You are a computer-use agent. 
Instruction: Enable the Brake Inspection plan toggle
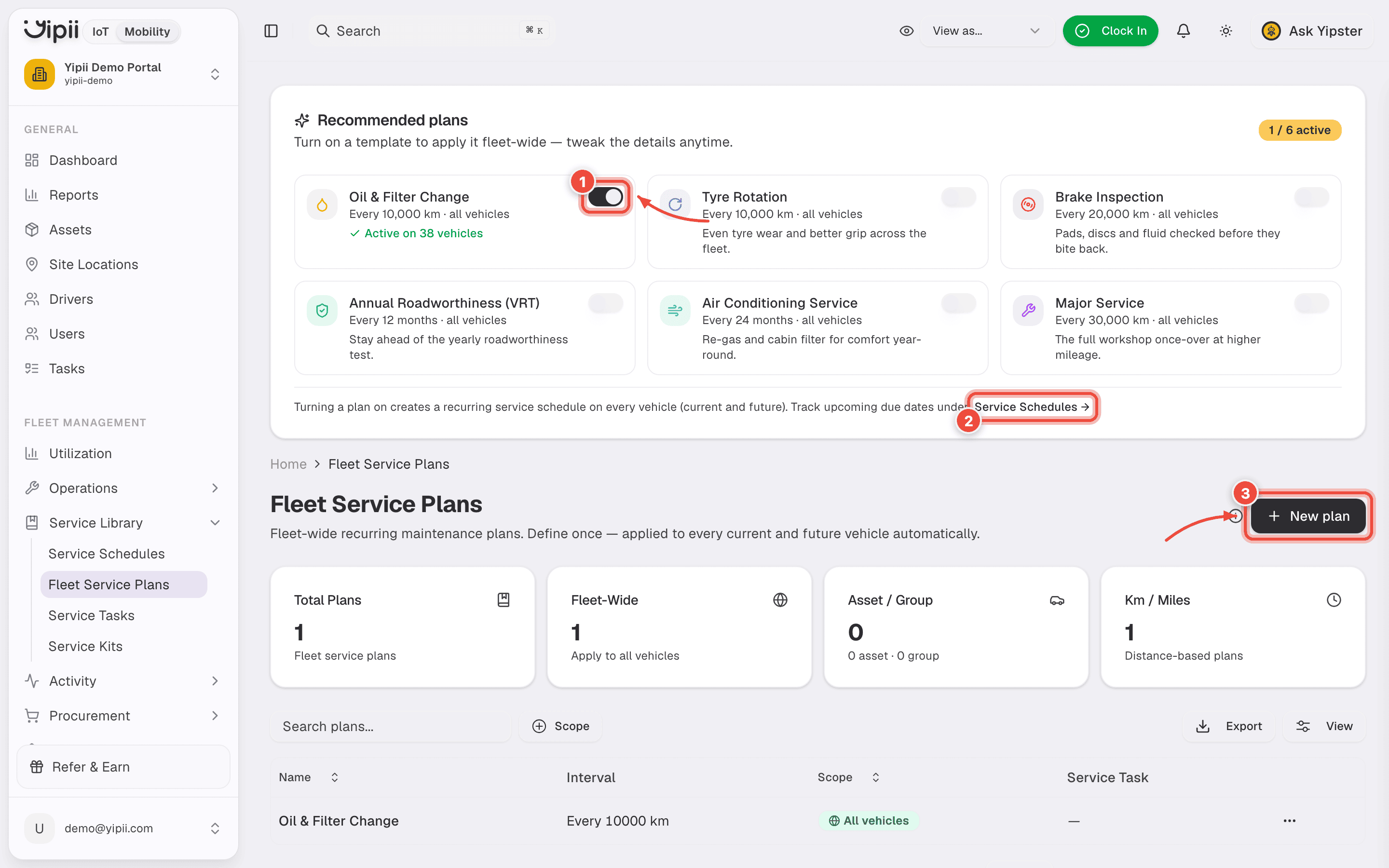point(1311,198)
